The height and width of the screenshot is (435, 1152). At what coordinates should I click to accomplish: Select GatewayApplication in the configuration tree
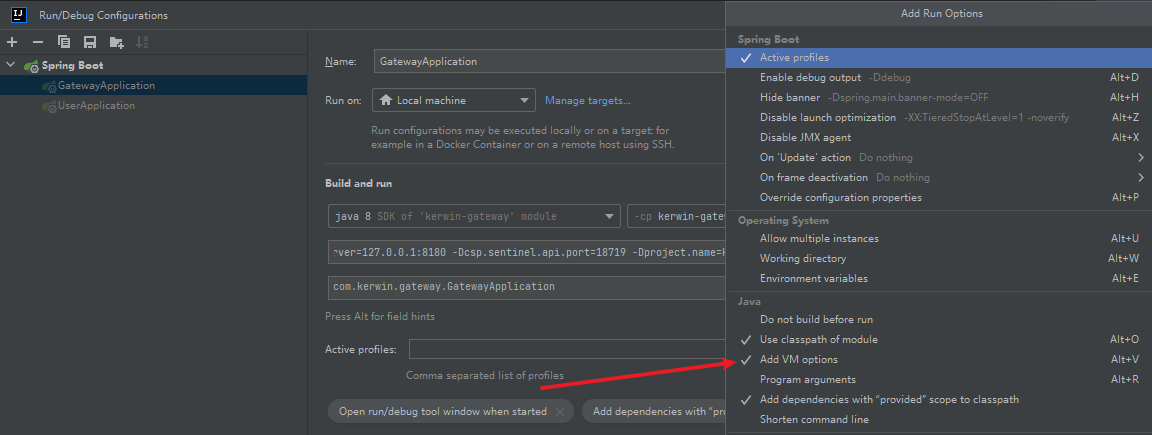154,85
